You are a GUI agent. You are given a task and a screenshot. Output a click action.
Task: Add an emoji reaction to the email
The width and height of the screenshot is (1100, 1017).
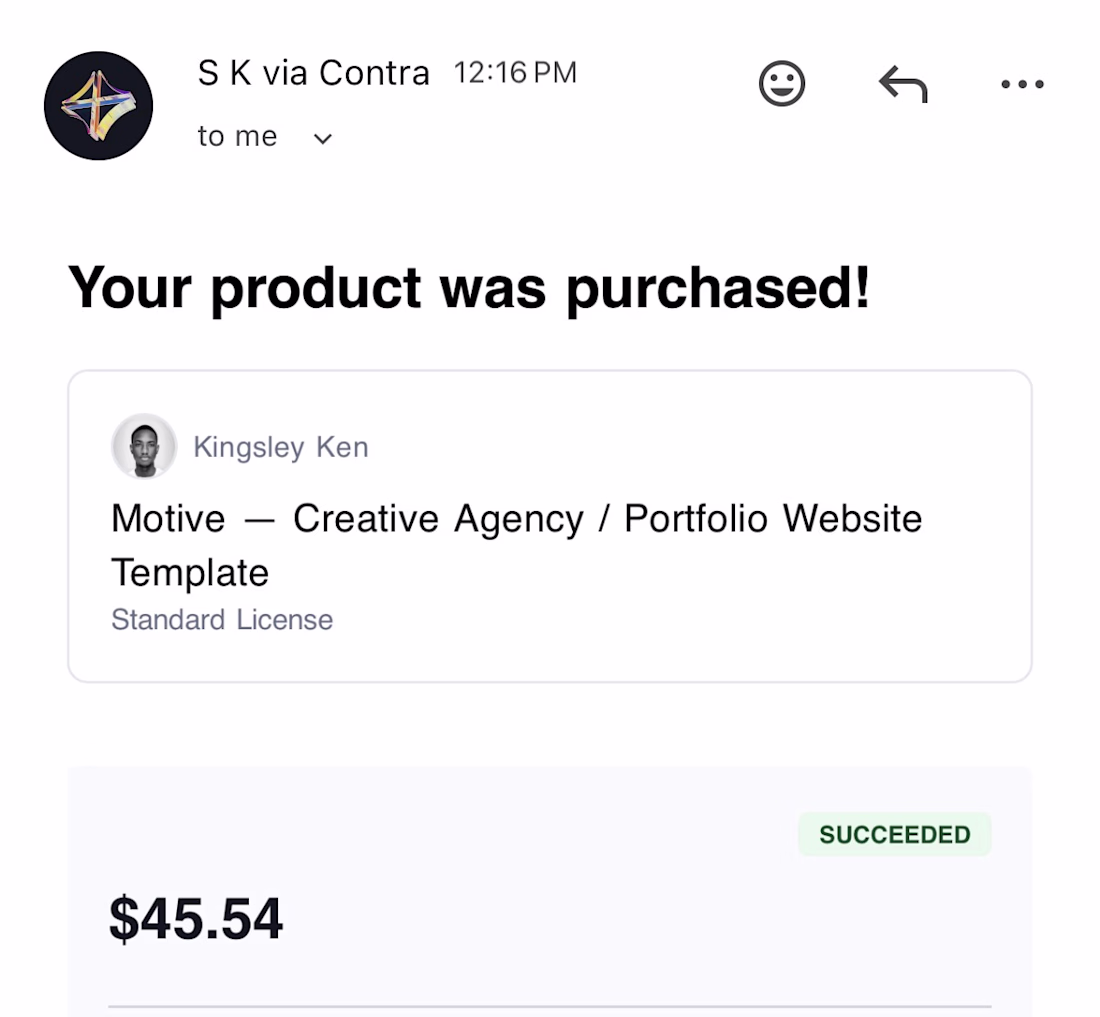coord(781,84)
